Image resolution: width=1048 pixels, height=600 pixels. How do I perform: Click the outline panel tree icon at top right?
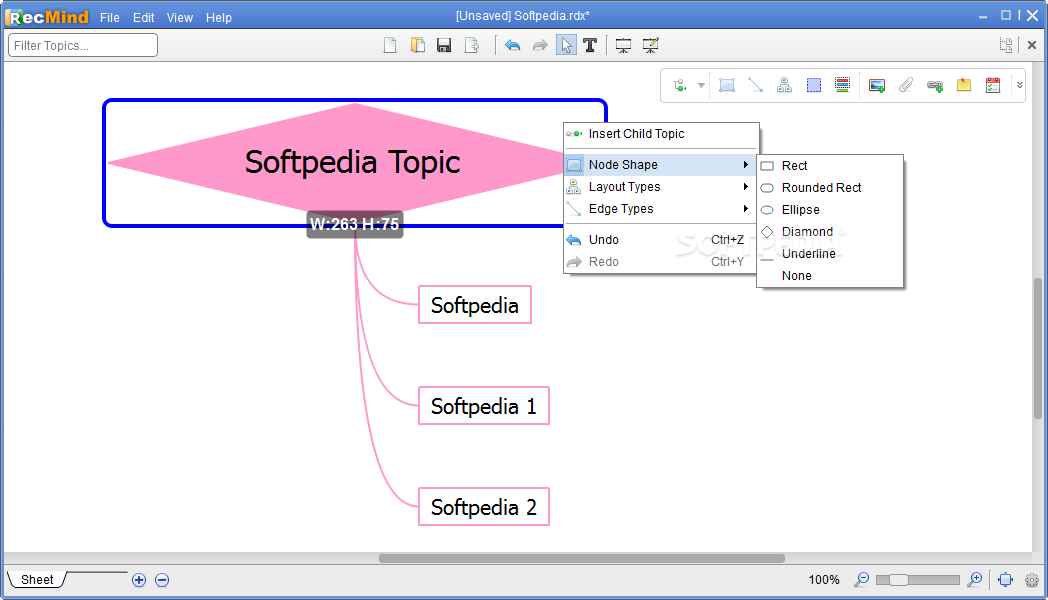click(x=1006, y=45)
